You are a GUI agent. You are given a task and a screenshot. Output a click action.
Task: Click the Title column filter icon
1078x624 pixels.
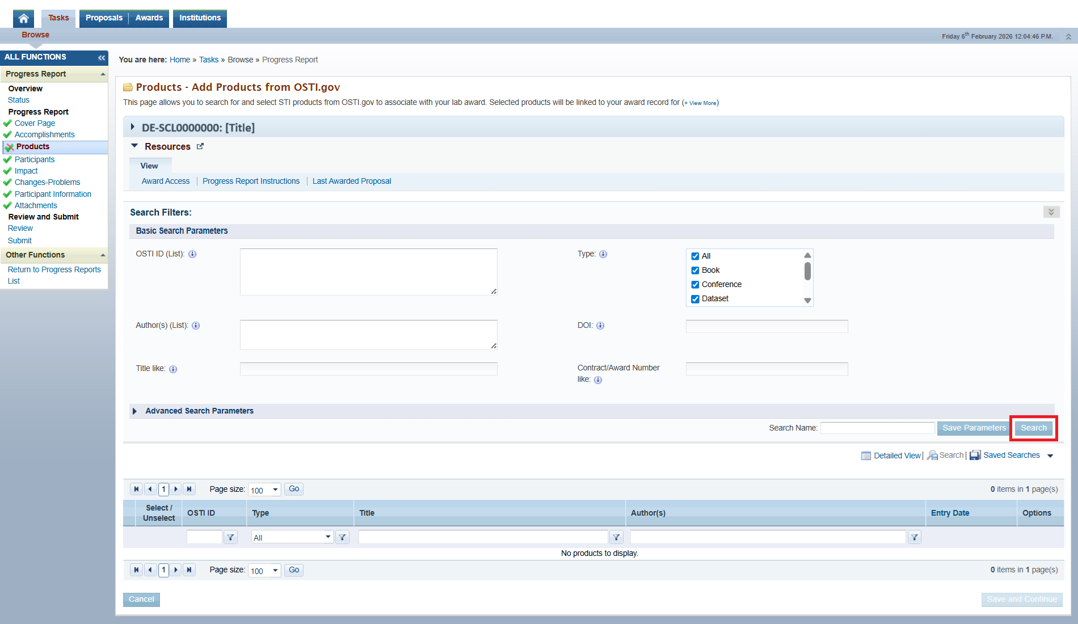[x=616, y=537]
